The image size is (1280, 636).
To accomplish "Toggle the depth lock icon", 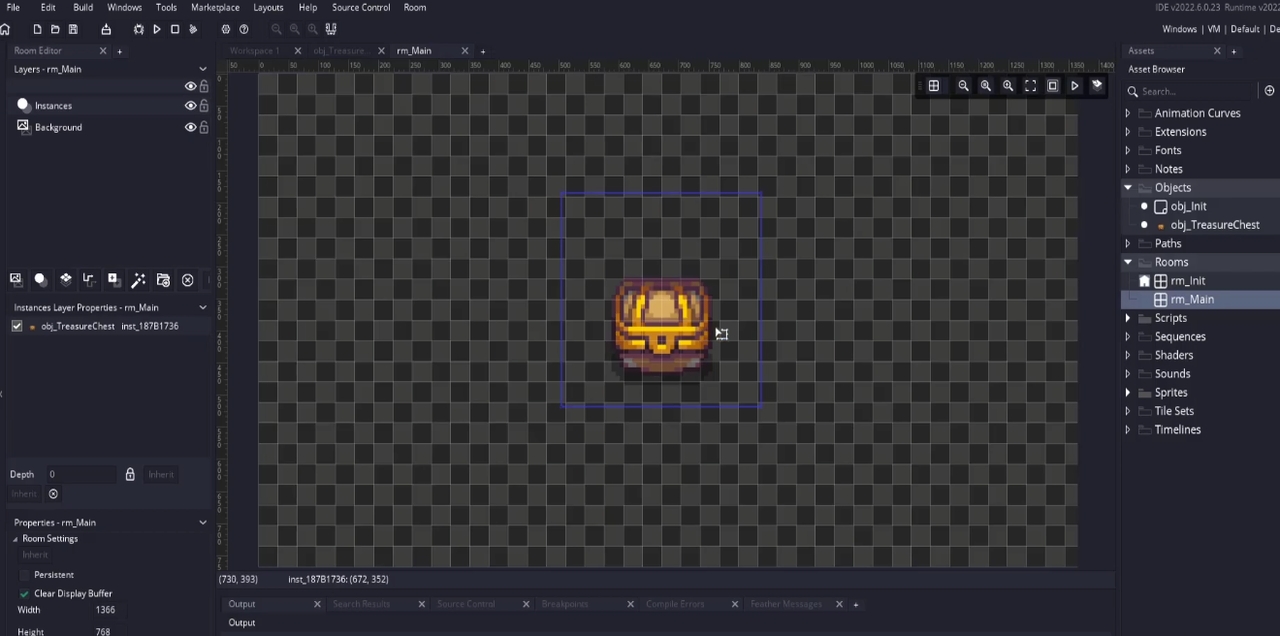I will click(x=129, y=474).
